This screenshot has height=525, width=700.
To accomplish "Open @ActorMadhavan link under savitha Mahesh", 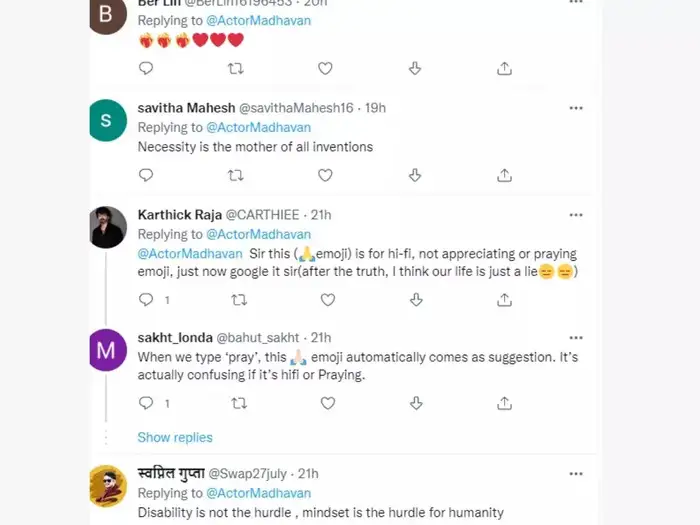I will coord(258,127).
